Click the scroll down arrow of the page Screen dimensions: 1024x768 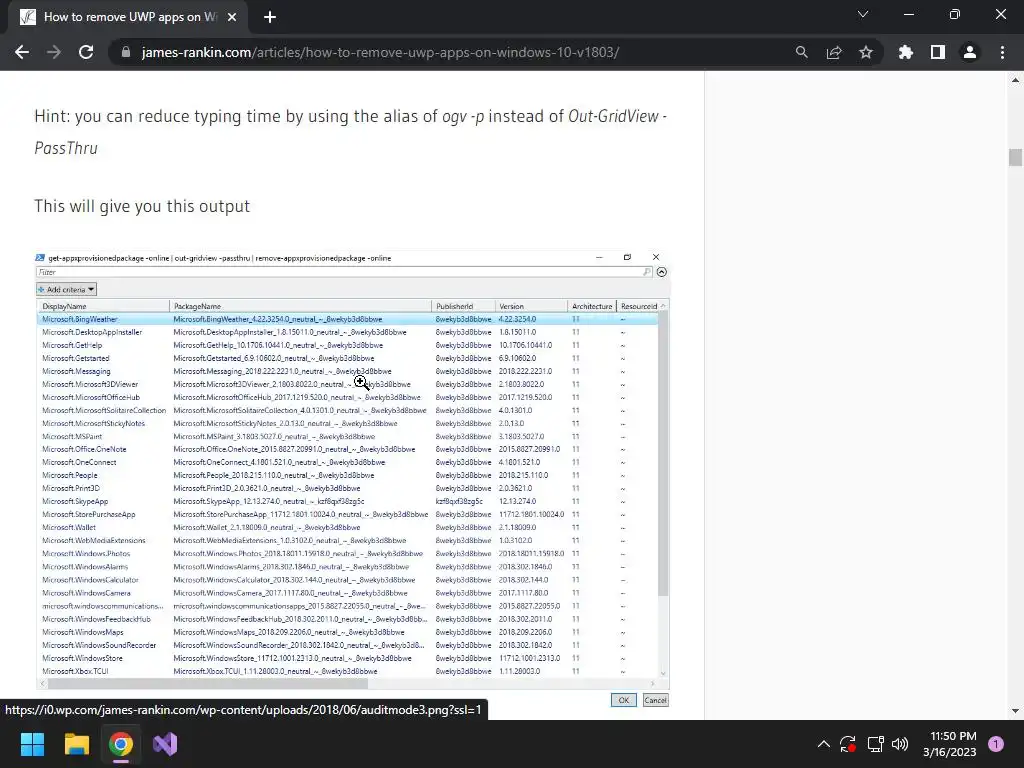tap(1015, 711)
